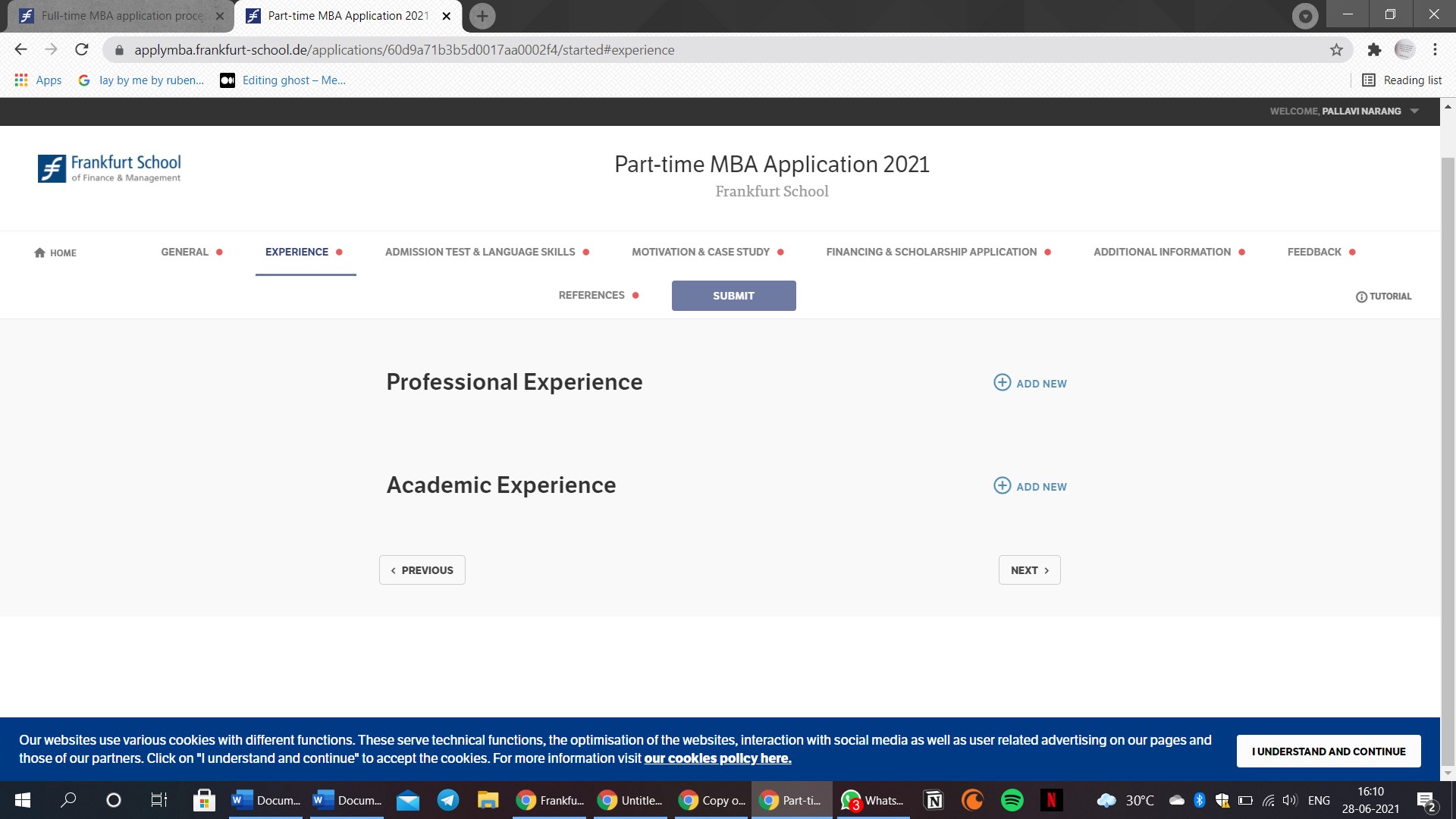Image resolution: width=1456 pixels, height=819 pixels.
Task: Bookmark the page using the star icon
Action: click(x=1335, y=49)
